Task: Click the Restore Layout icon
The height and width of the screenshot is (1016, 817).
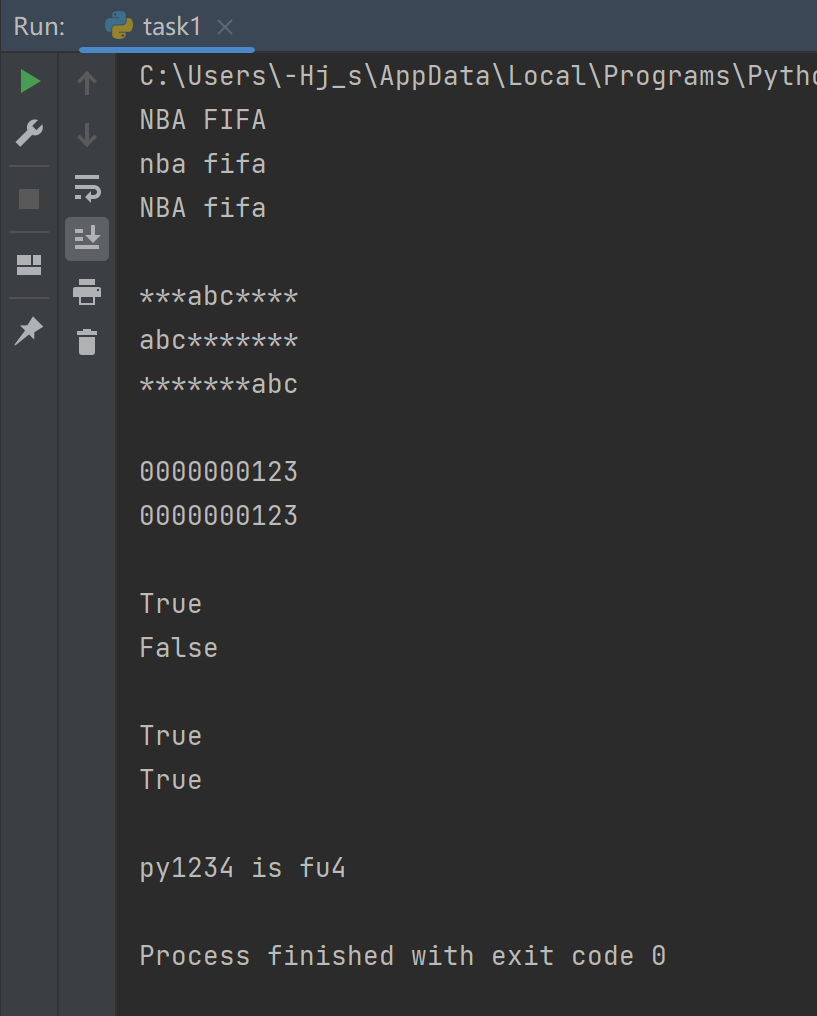Action: tap(30, 265)
